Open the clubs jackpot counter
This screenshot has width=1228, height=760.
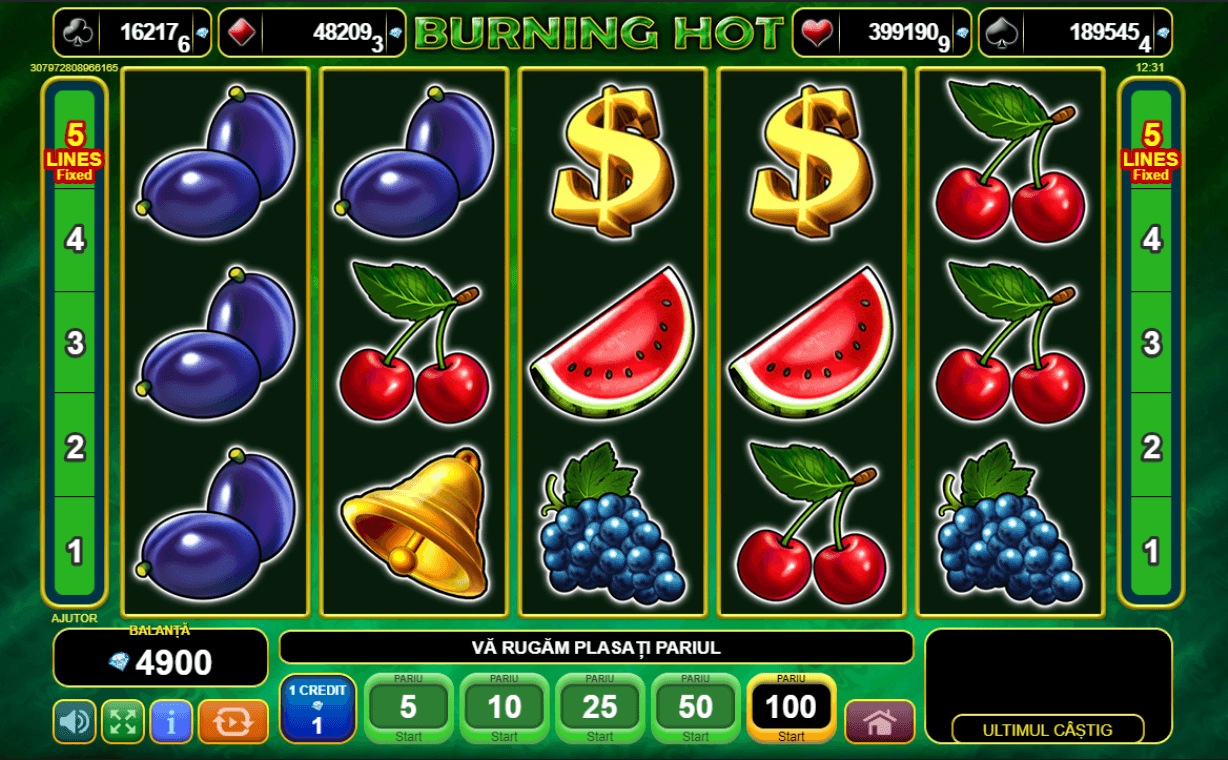point(132,33)
